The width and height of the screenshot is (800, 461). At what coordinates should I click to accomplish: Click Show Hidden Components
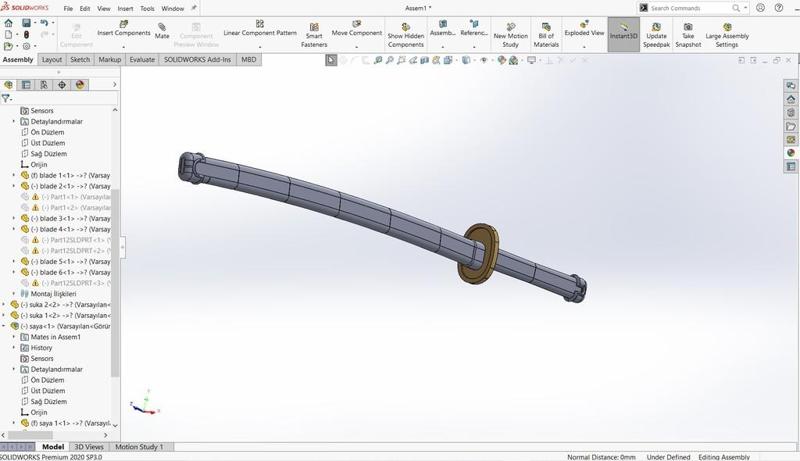(406, 35)
